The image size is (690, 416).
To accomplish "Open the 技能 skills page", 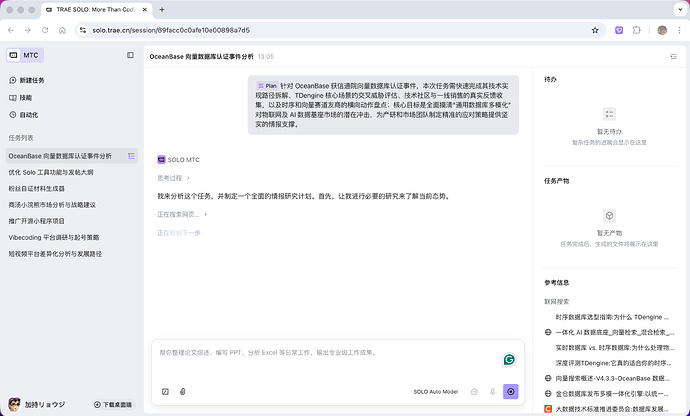I will point(21,98).
